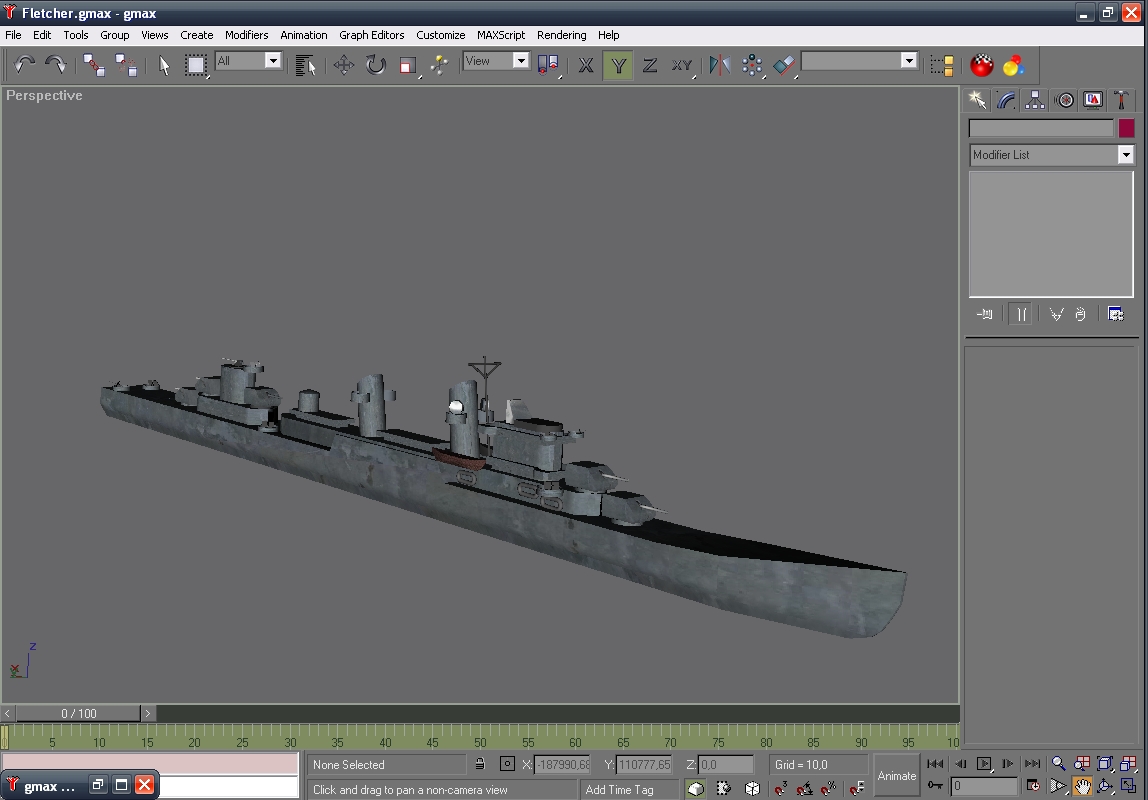Open the Time Configuration dialog icon
Viewport: 1148px width, 800px height.
(1033, 786)
